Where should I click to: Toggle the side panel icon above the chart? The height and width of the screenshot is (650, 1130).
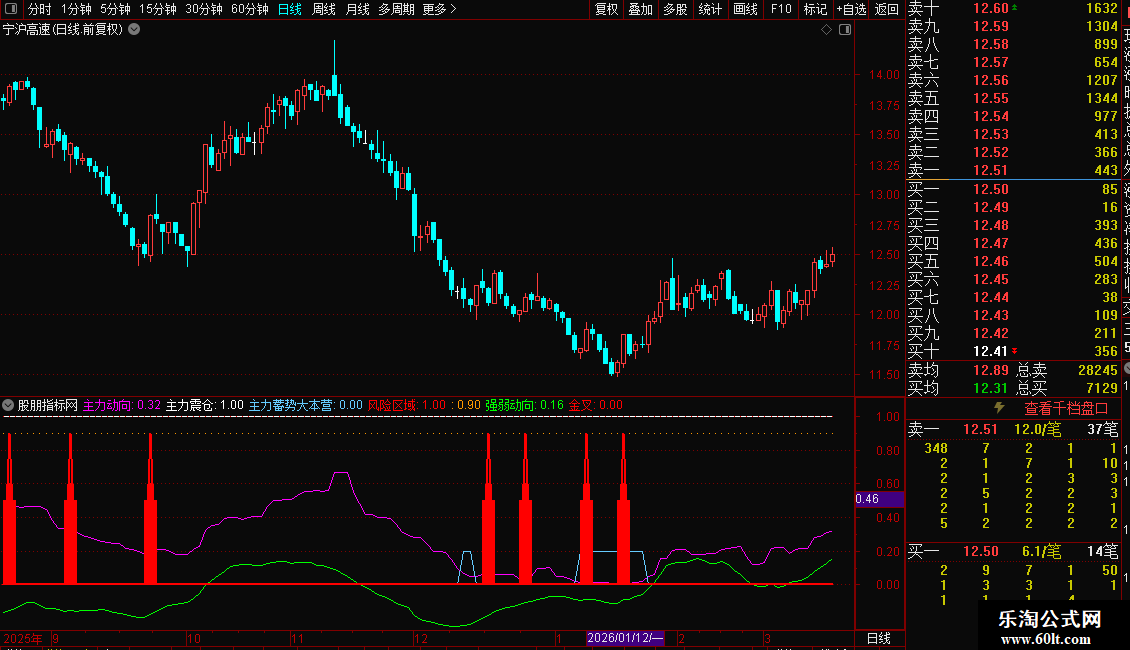[844, 30]
